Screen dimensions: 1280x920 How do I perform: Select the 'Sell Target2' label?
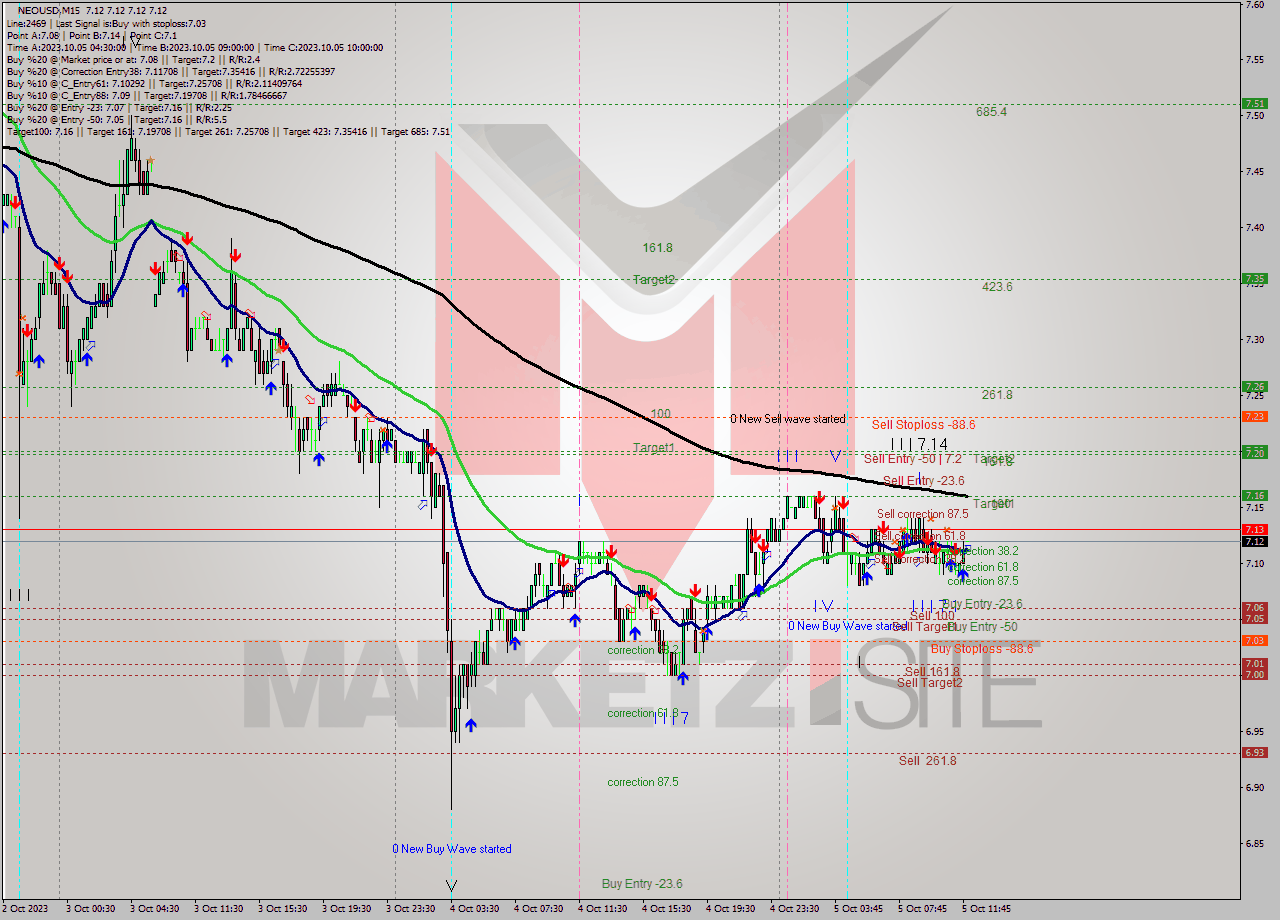[x=929, y=683]
